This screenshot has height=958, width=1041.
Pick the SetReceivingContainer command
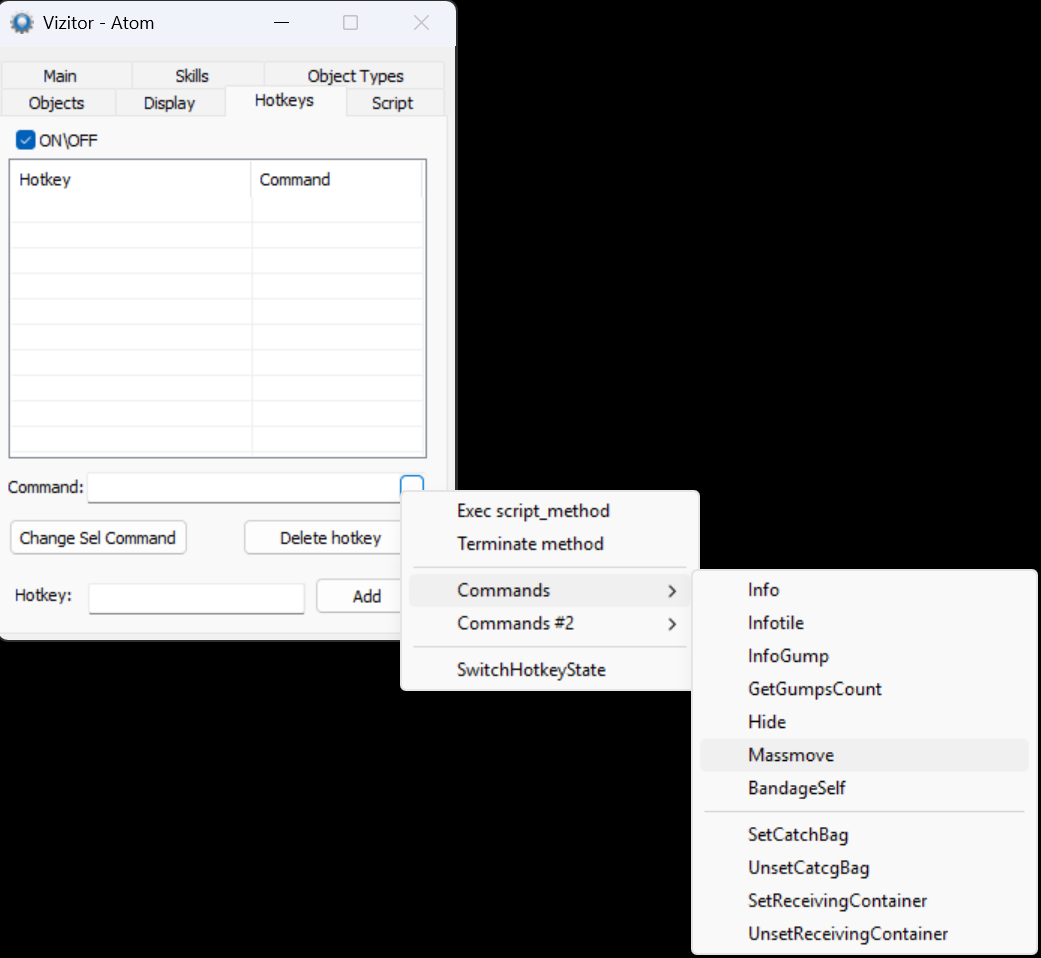coord(864,901)
